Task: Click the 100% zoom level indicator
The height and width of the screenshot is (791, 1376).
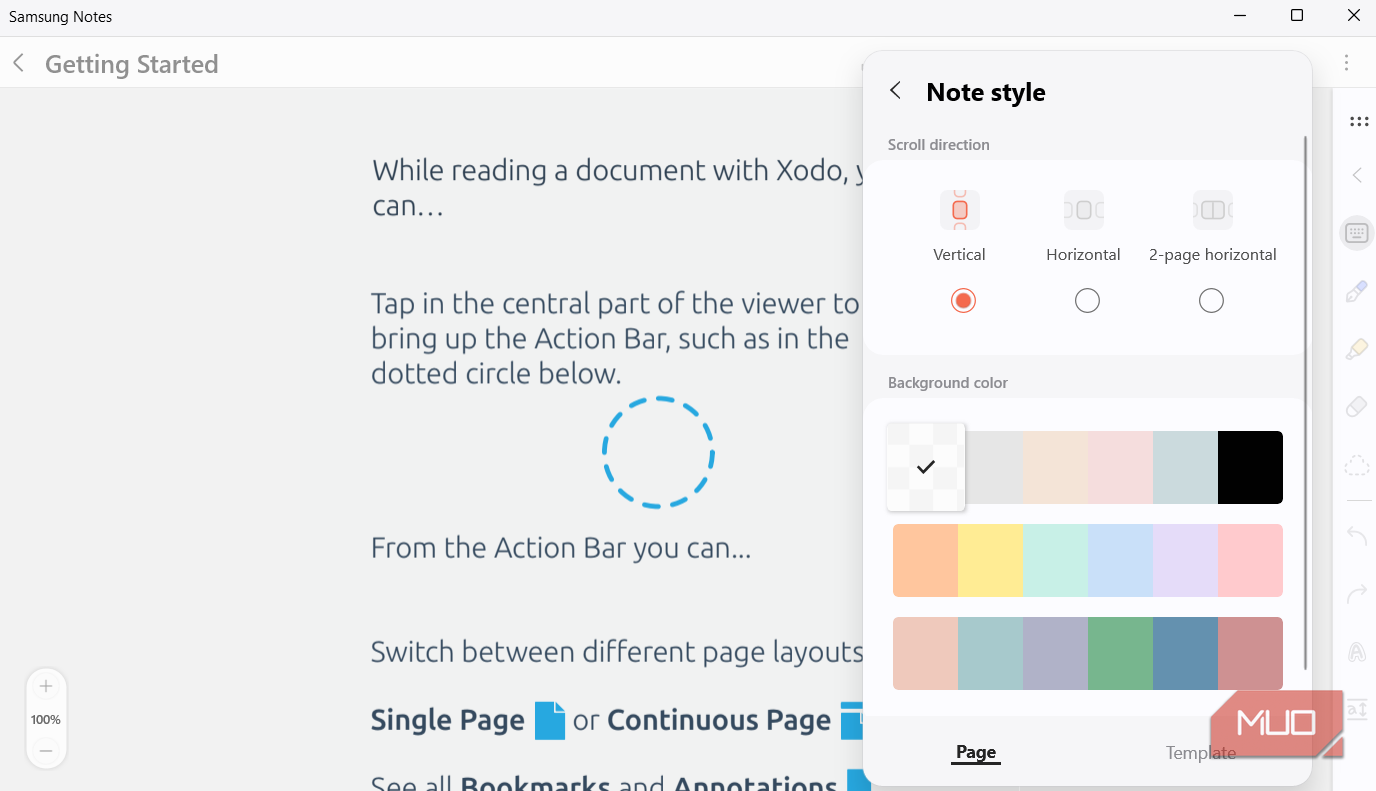Action: coord(46,719)
